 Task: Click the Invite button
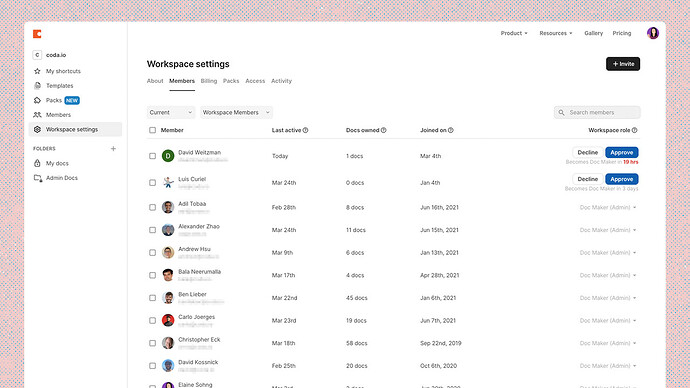623,64
